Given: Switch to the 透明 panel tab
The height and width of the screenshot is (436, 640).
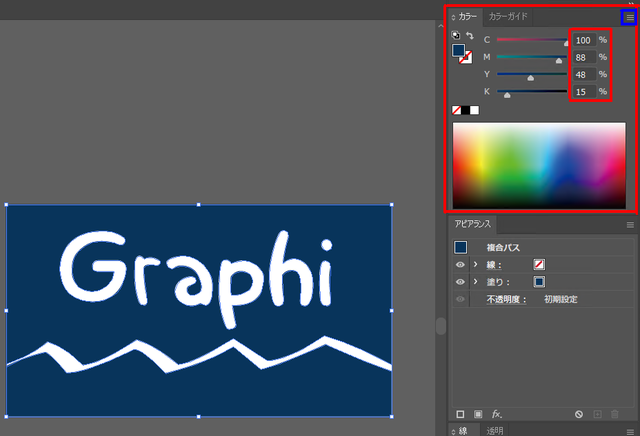Looking at the screenshot, I should coord(495,431).
